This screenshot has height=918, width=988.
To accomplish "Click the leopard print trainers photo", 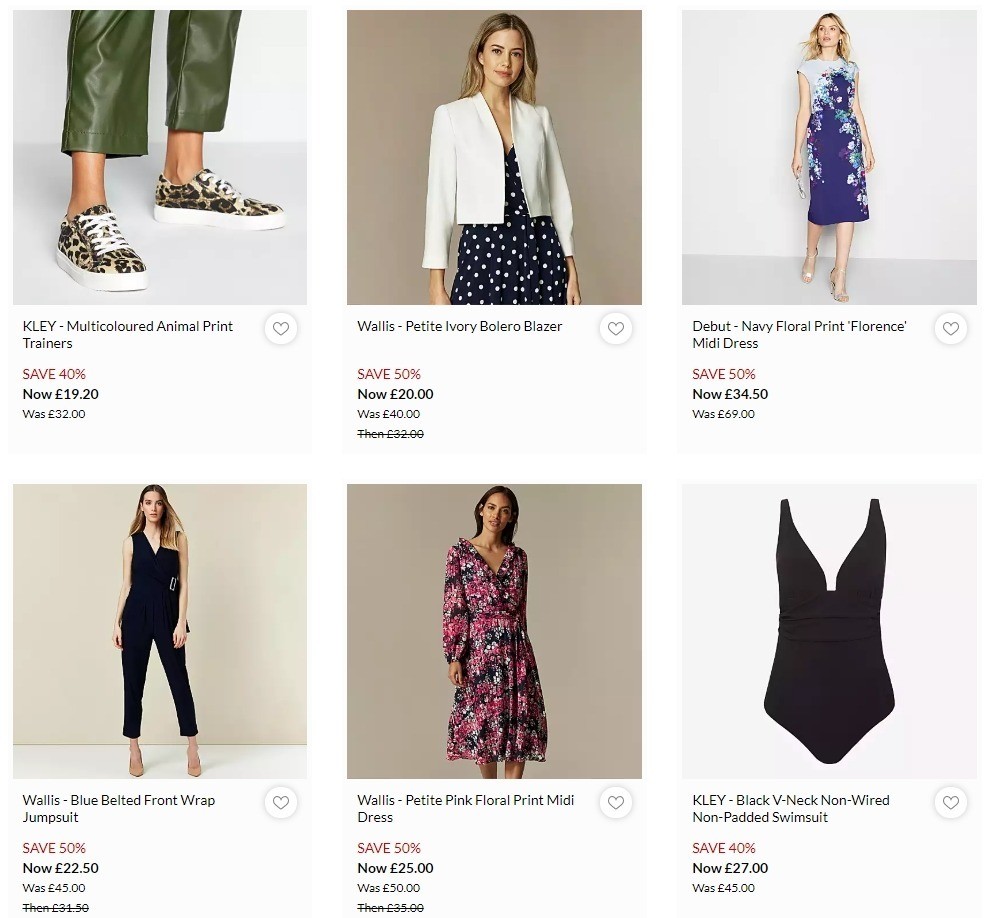I will click(160, 156).
